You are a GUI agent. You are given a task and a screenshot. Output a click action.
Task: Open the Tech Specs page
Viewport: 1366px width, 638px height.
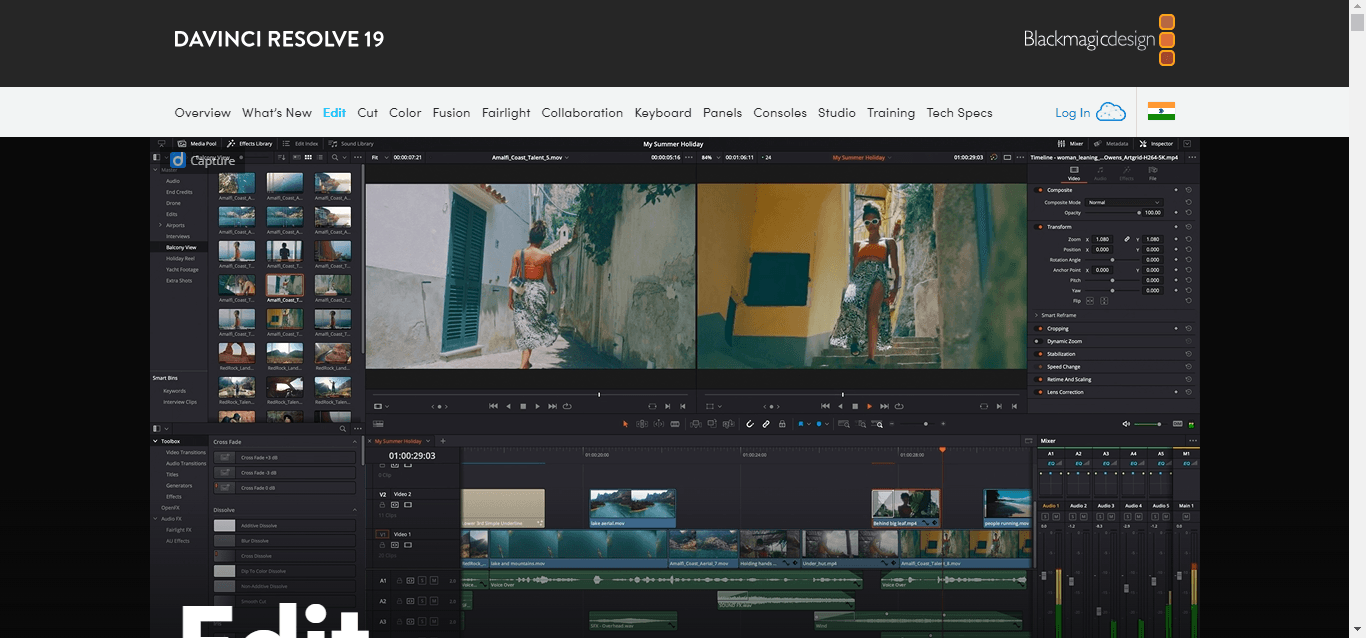[x=959, y=113]
